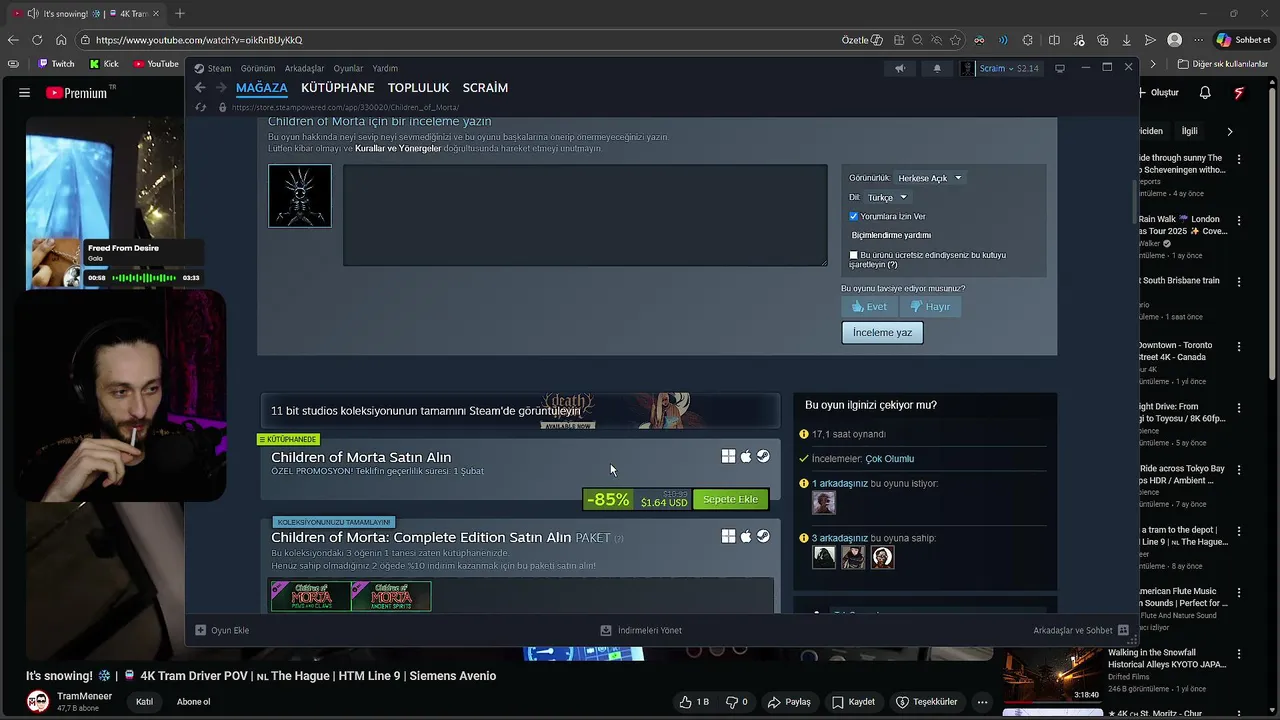
Task: Open browser split screen icon
Action: pyautogui.click(x=1054, y=40)
